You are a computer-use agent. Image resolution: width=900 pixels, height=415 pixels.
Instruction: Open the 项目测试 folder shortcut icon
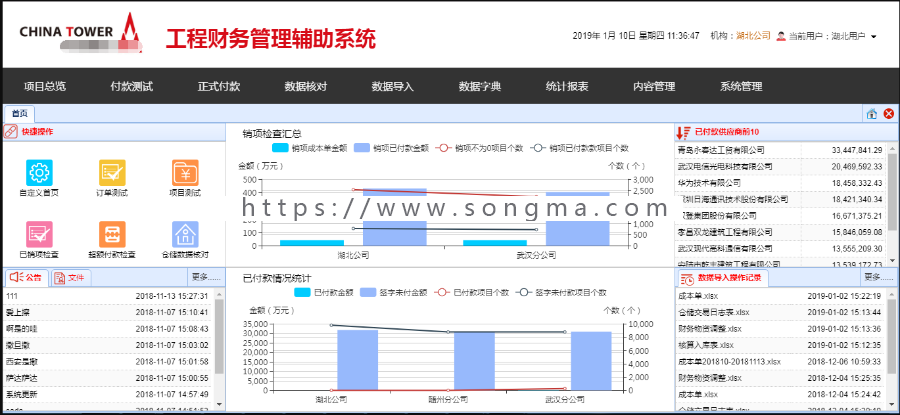[x=185, y=172]
